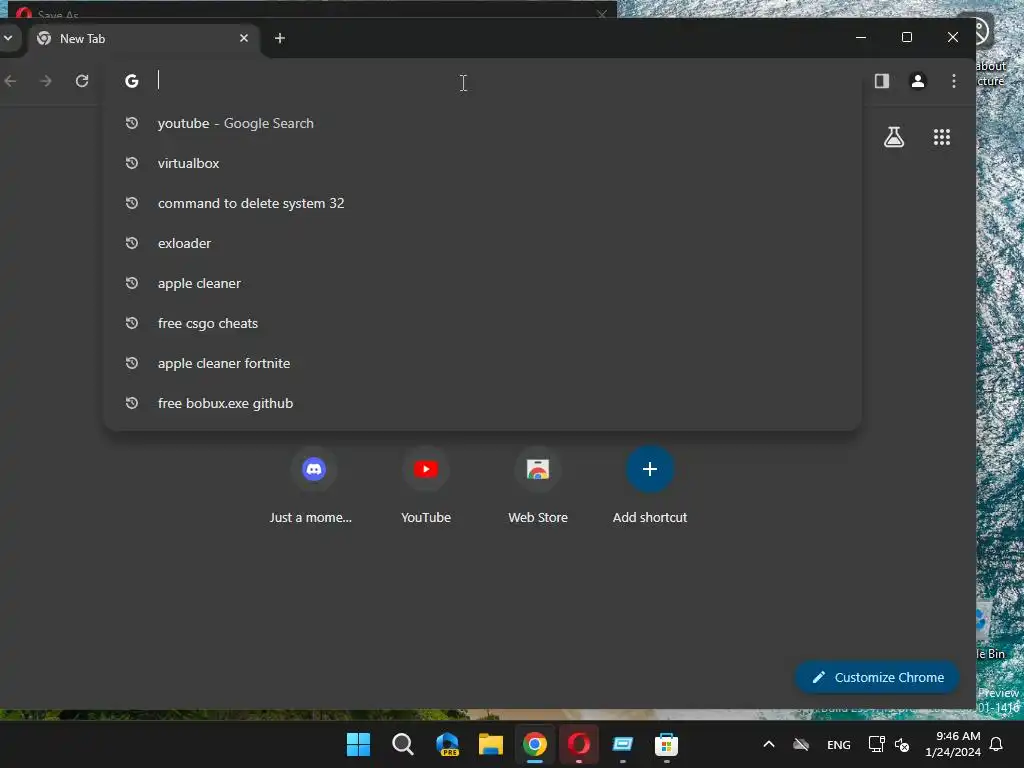1024x768 pixels.
Task: Click the reload page icon
Action: 82,81
